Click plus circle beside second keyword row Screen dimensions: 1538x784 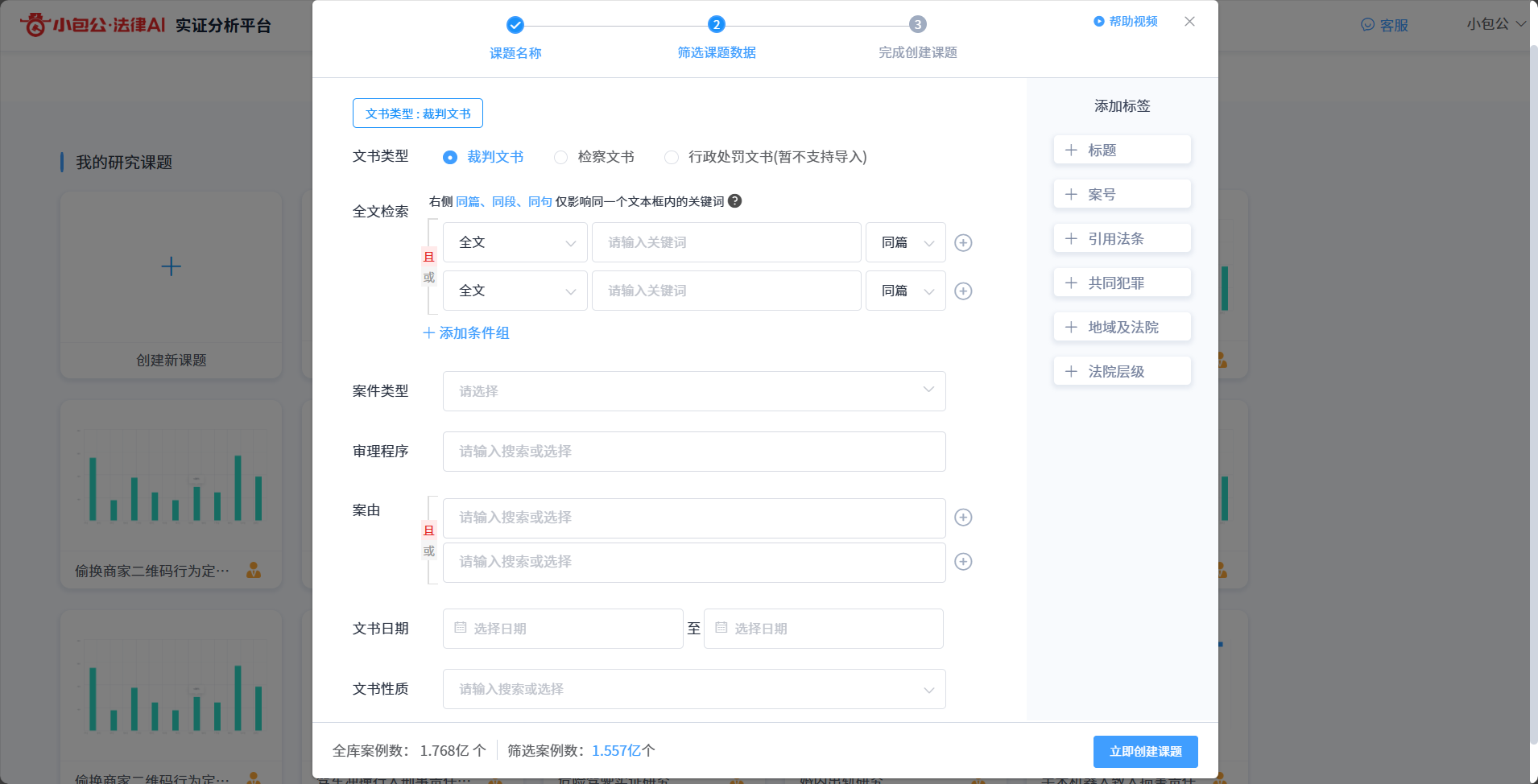(x=963, y=291)
